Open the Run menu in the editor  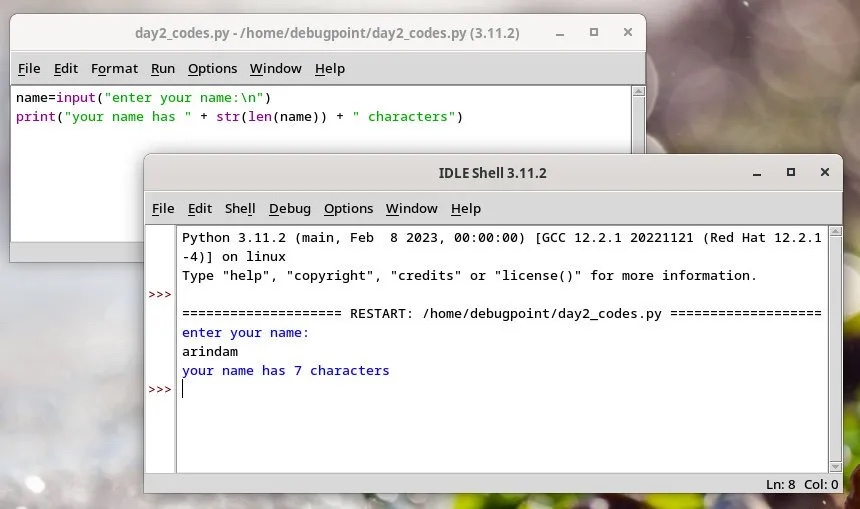click(x=162, y=68)
